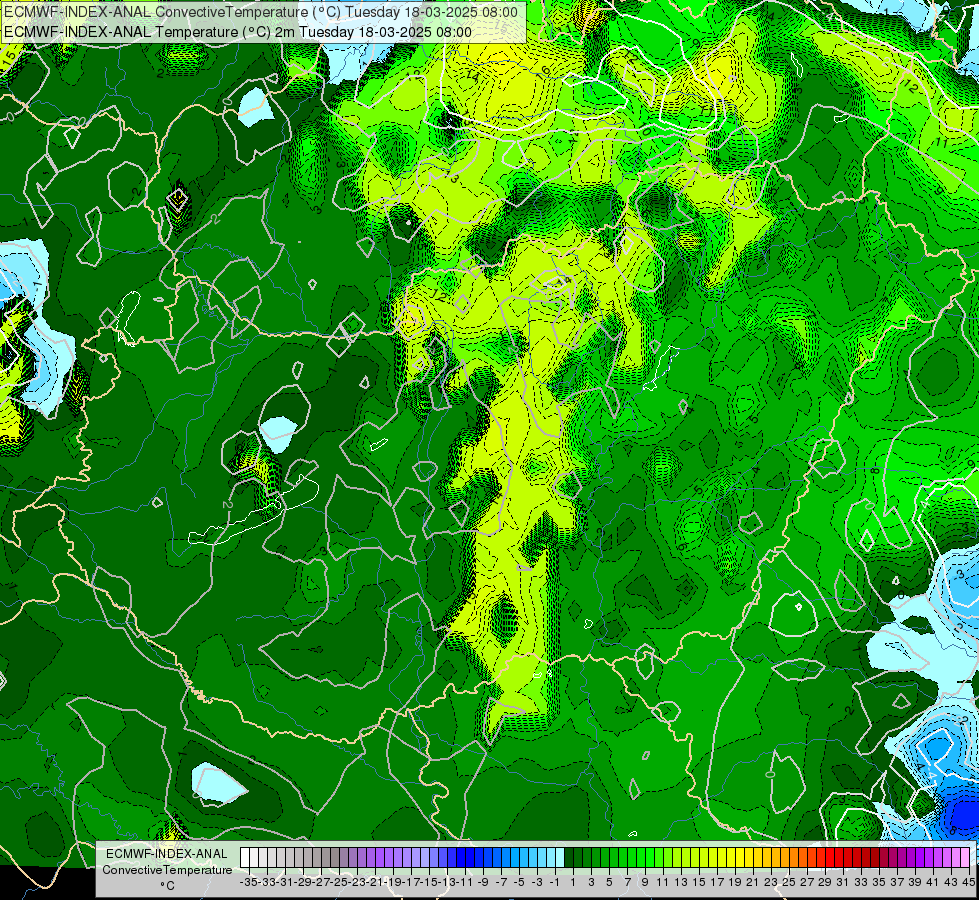
Task: Click the '1' value on the legend scale
Action: pos(573,883)
